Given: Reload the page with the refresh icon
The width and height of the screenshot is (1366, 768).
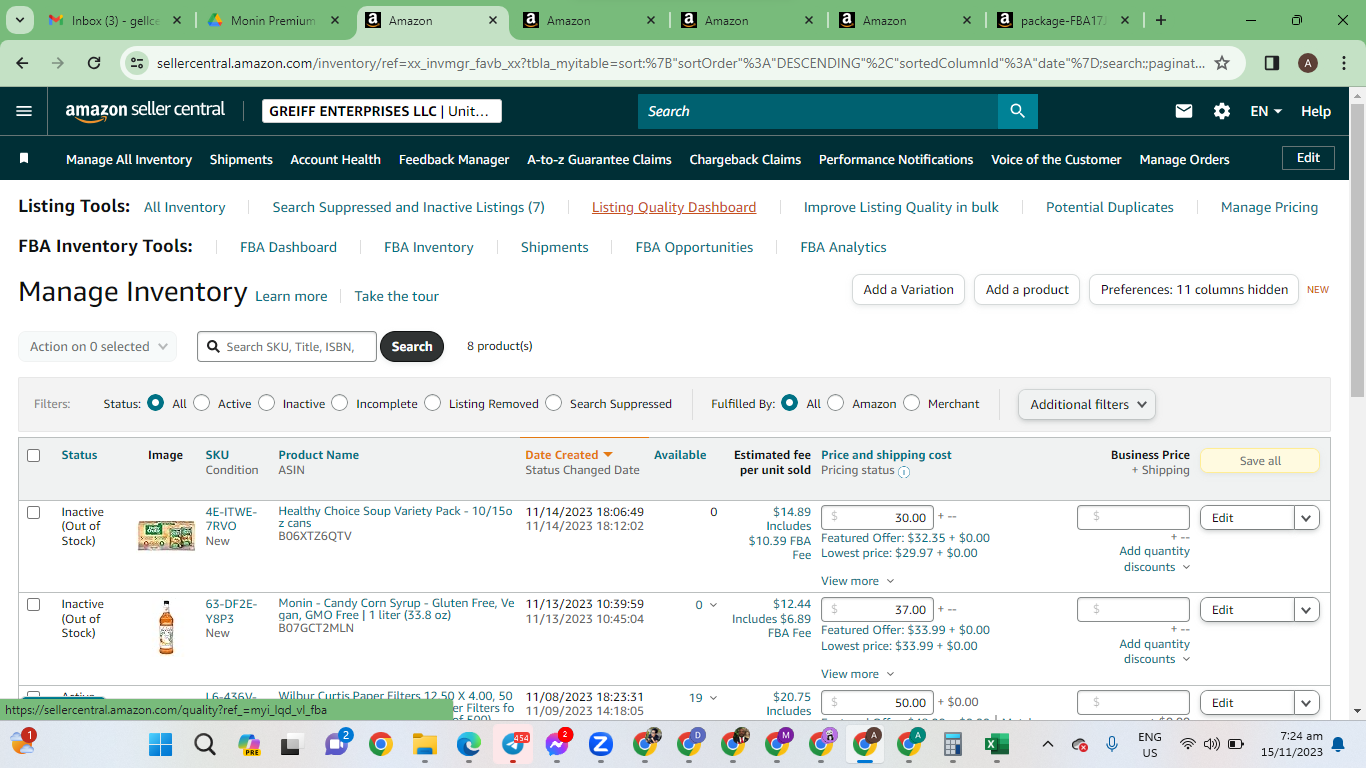Looking at the screenshot, I should pyautogui.click(x=94, y=63).
